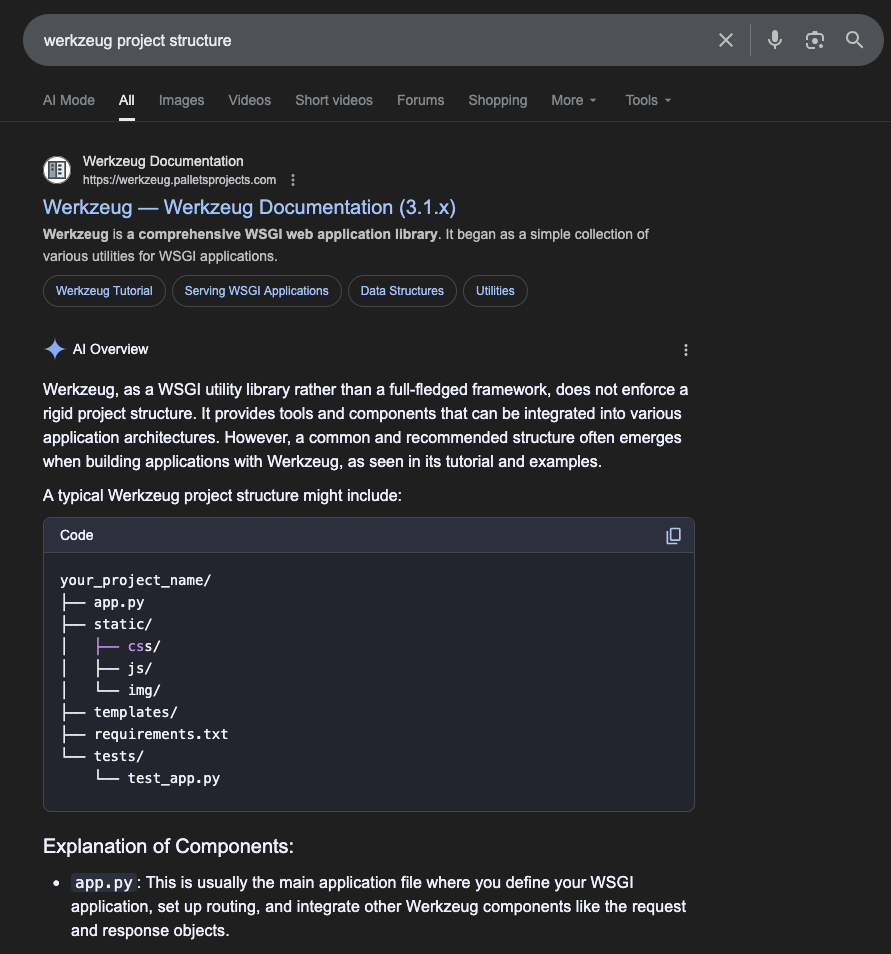
Task: Switch to the Videos tab
Action: 249,100
